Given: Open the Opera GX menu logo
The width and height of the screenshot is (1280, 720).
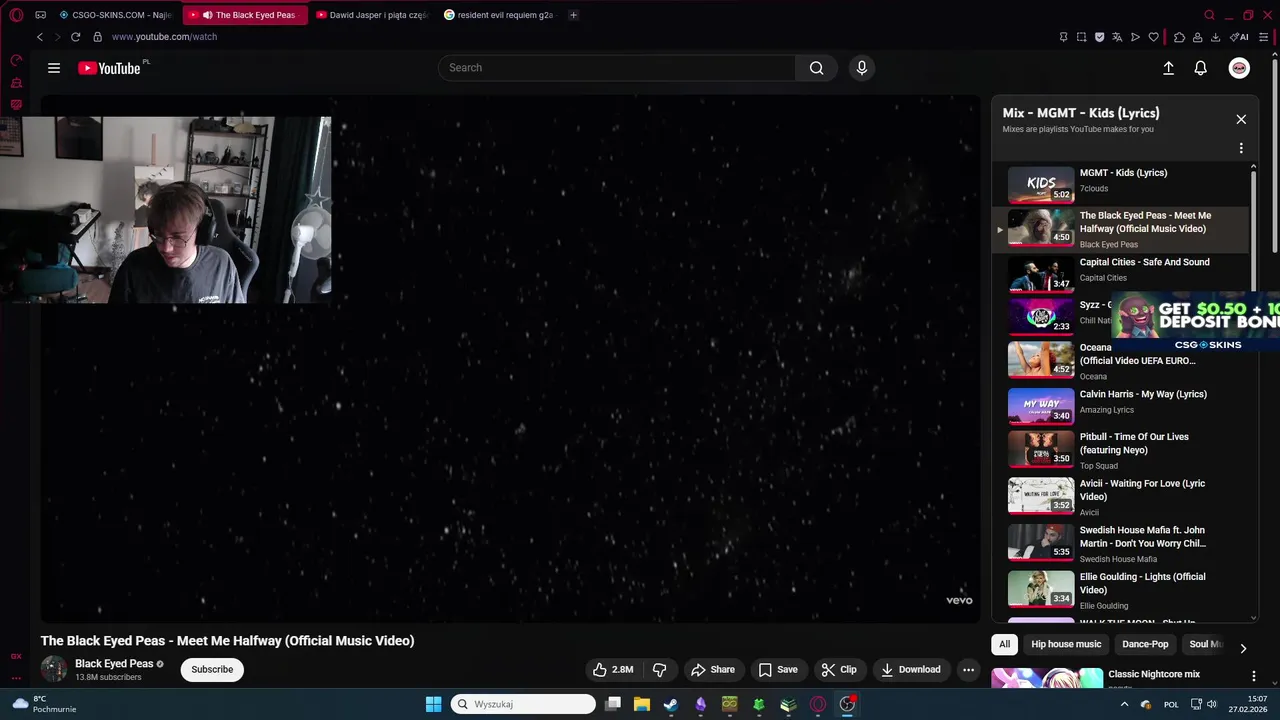Looking at the screenshot, I should [16, 15].
